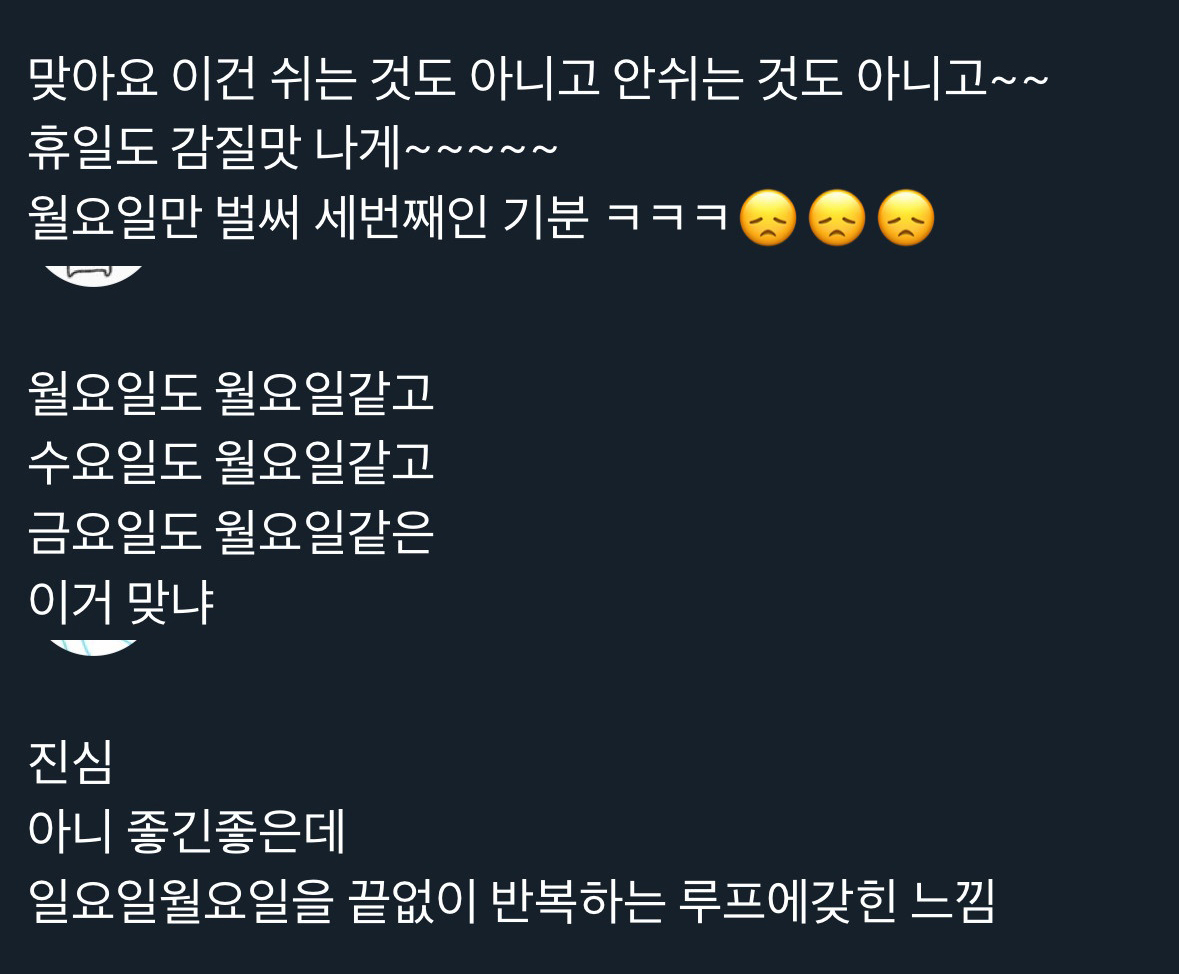Click the middle sad face emoji

click(x=837, y=218)
